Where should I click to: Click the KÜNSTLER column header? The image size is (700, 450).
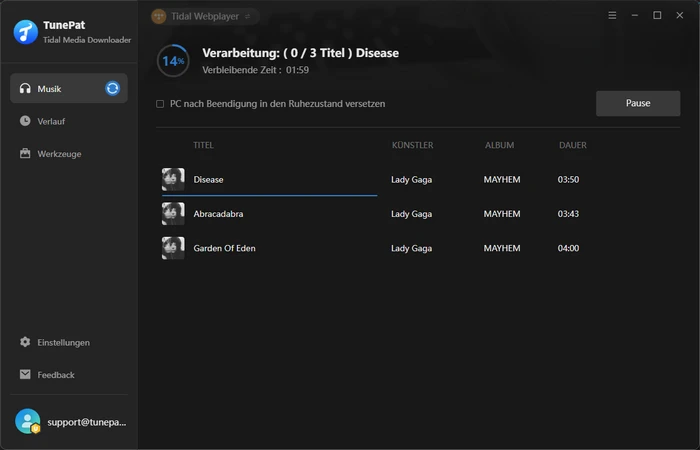[412, 145]
